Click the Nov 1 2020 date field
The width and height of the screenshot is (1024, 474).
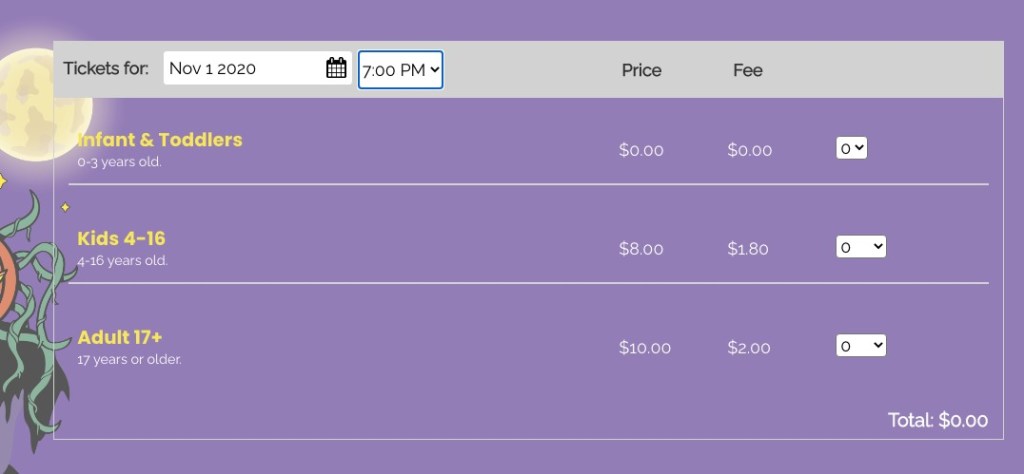click(240, 68)
